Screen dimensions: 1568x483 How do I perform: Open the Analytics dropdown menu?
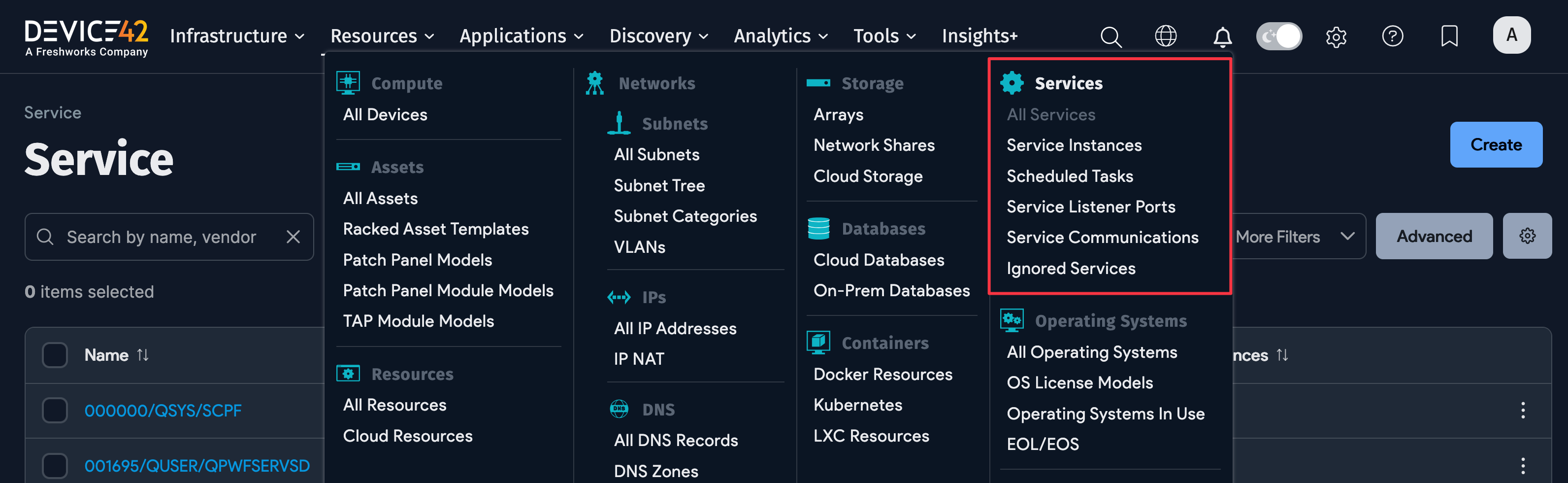(781, 36)
